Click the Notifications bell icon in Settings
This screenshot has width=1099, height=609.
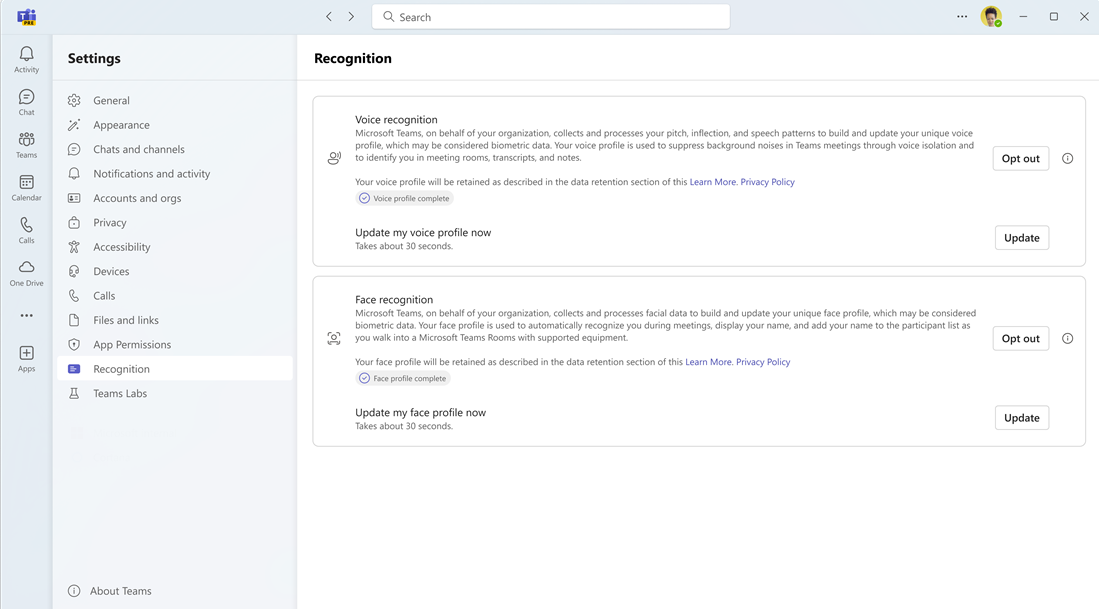pyautogui.click(x=74, y=174)
